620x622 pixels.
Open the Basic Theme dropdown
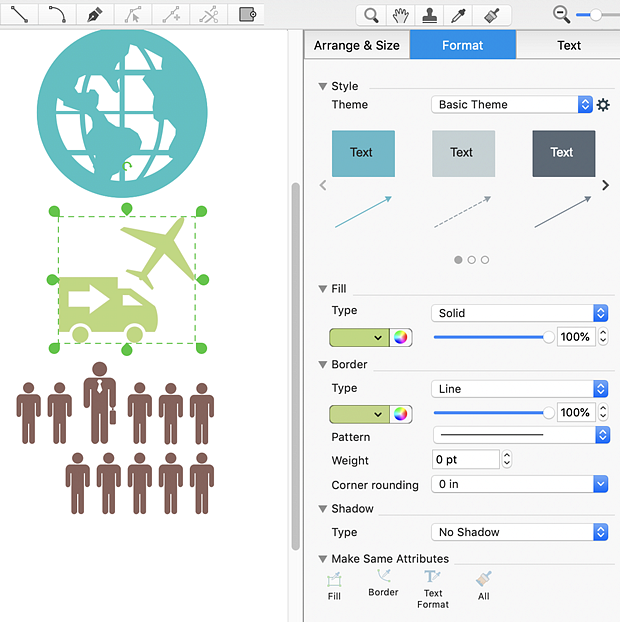click(512, 105)
